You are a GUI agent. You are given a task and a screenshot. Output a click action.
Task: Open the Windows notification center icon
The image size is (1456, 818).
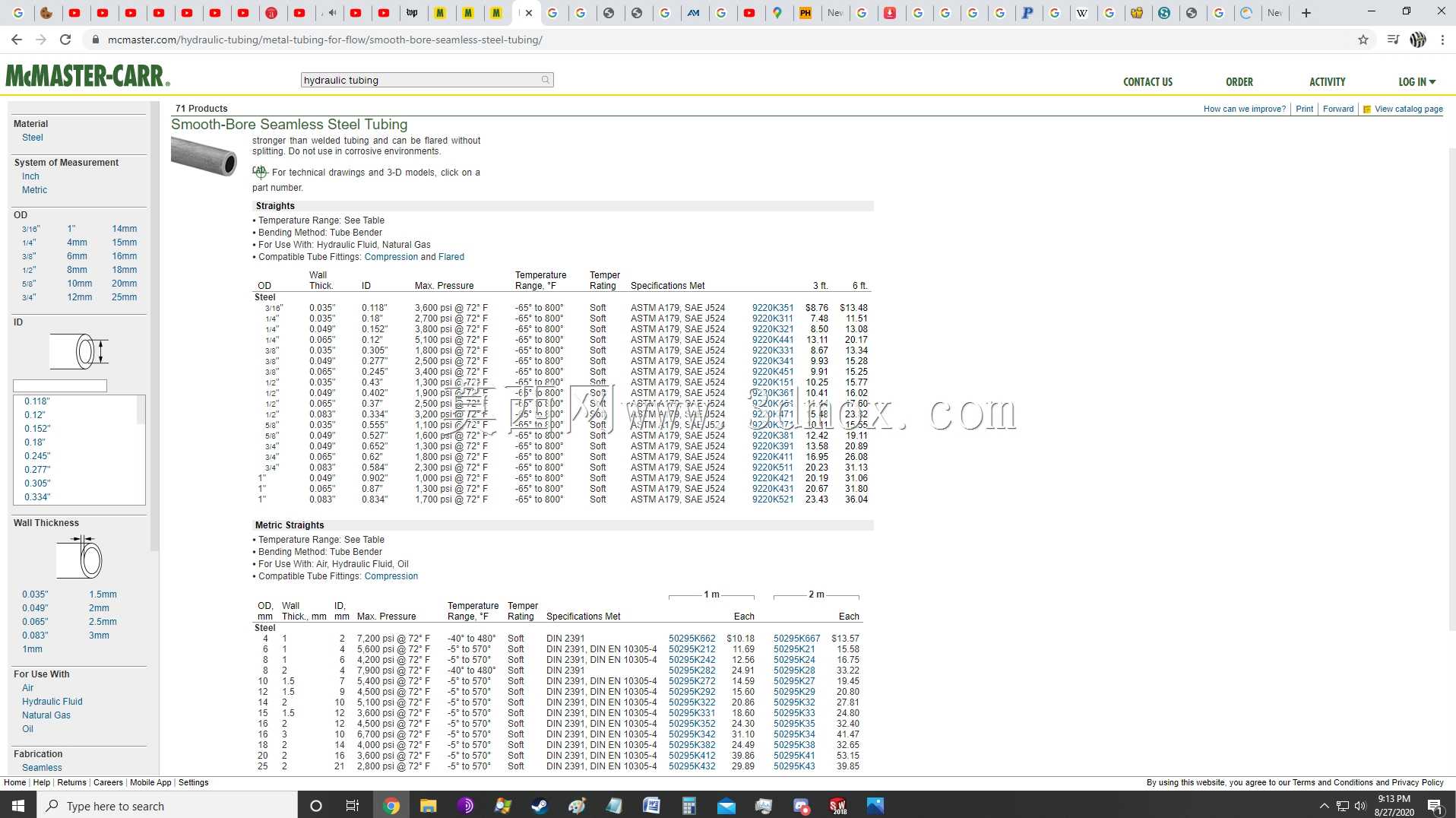tap(1435, 806)
